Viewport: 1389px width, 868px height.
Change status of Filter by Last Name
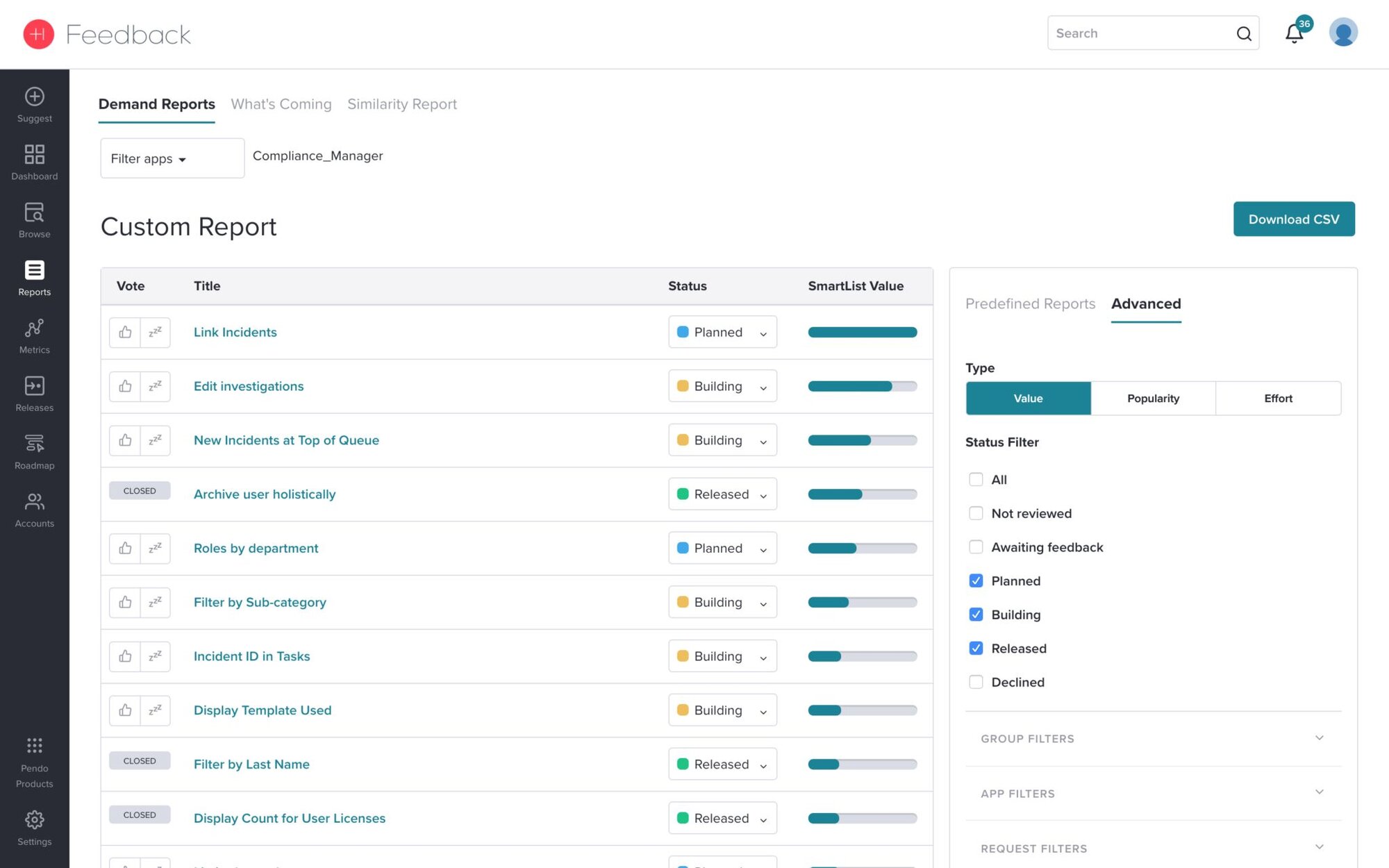[x=722, y=764]
